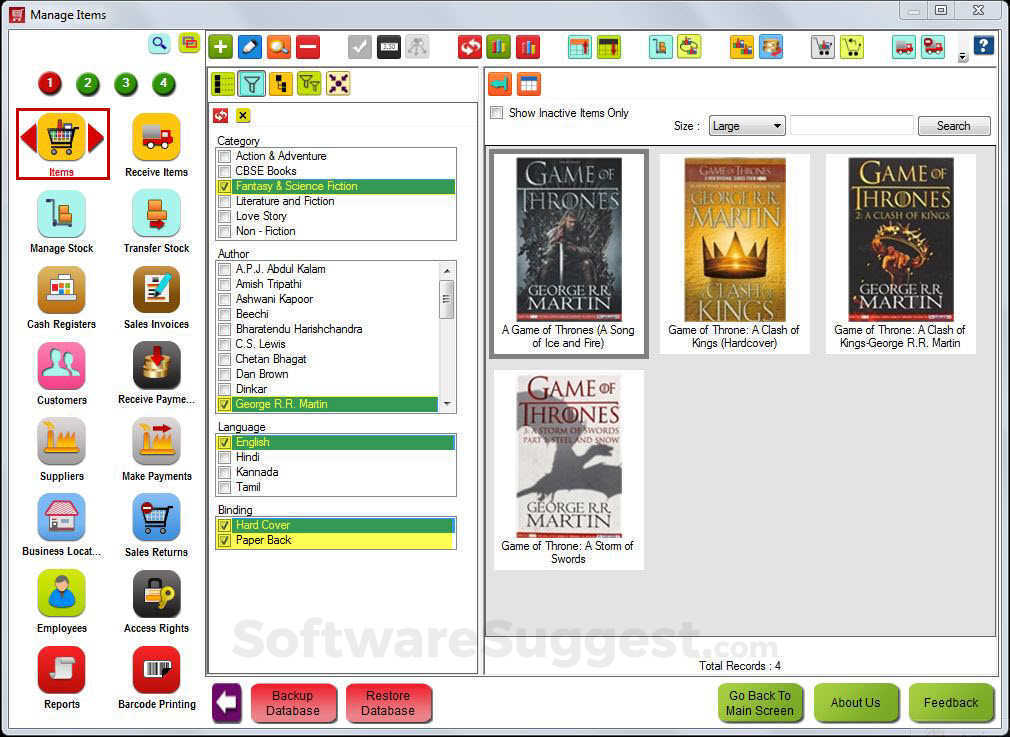The width and height of the screenshot is (1010, 737).
Task: Click the Author list scroll up arrow
Action: click(x=447, y=269)
